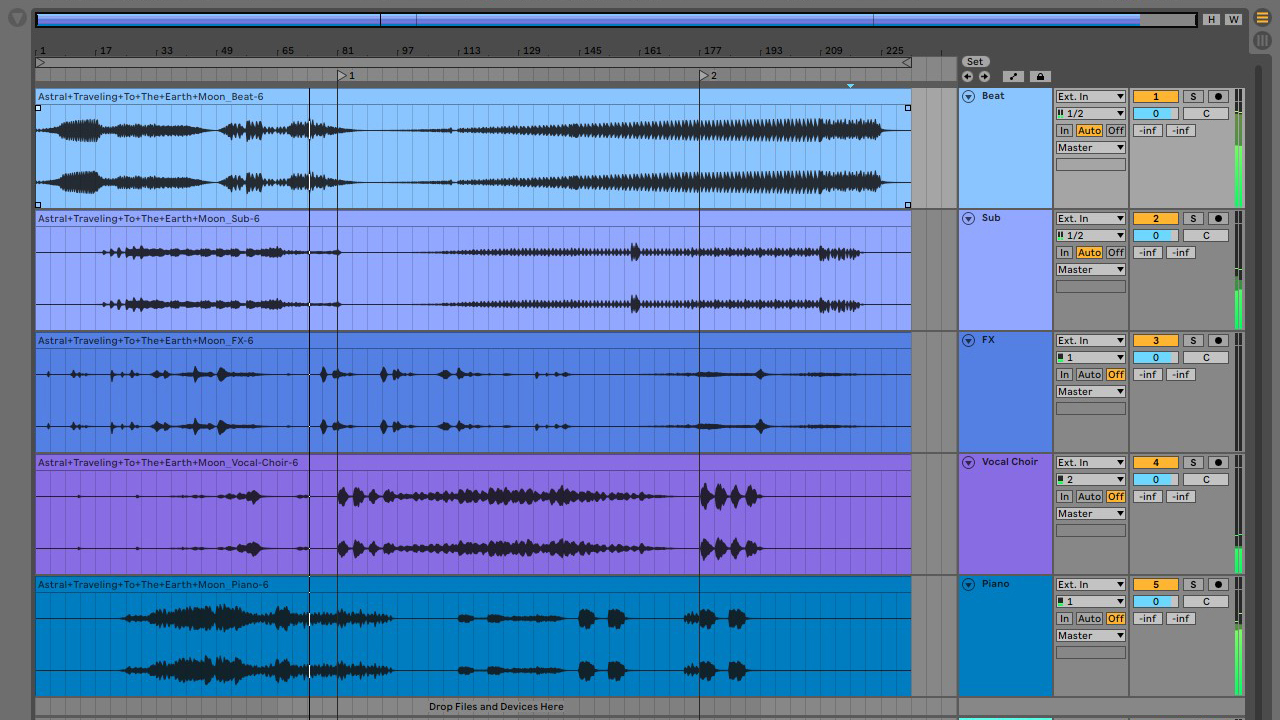Jump to previous locator arrow
The height and width of the screenshot is (720, 1280).
coord(967,76)
